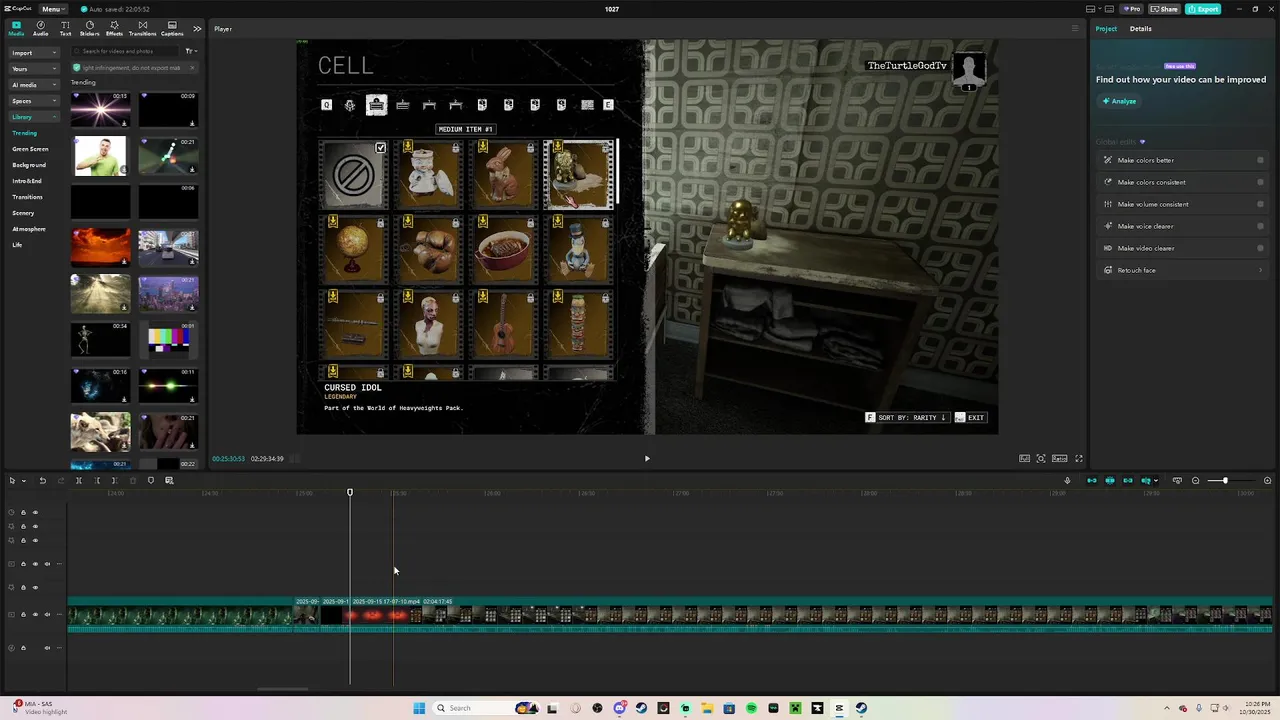Open the Effects panel
The width and height of the screenshot is (1280, 720).
point(114,28)
